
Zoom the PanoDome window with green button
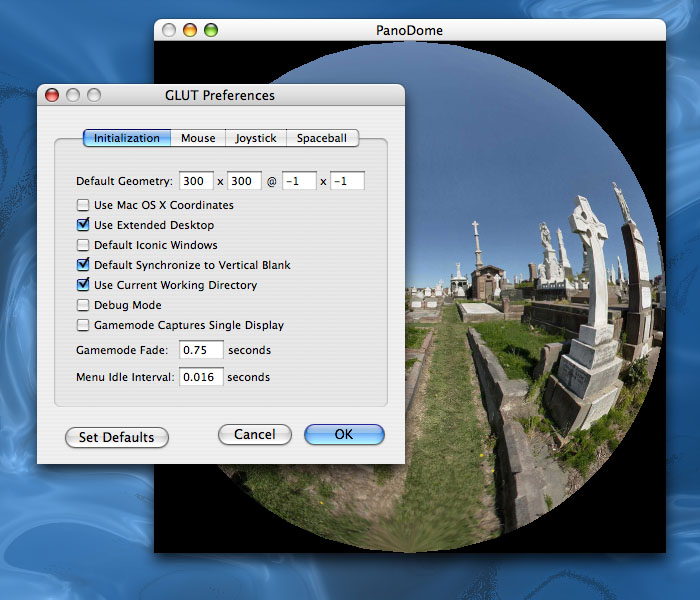tap(211, 30)
